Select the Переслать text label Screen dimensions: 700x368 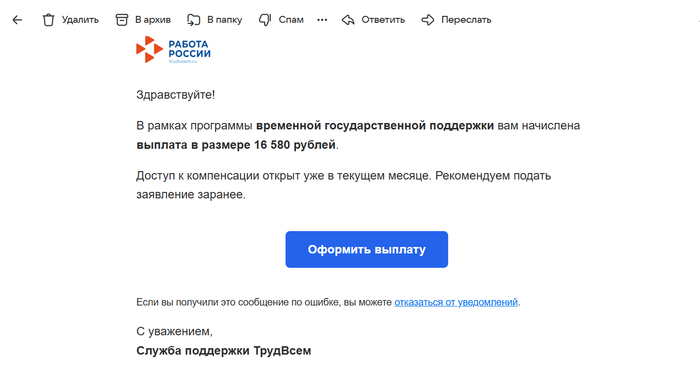pyautogui.click(x=466, y=20)
